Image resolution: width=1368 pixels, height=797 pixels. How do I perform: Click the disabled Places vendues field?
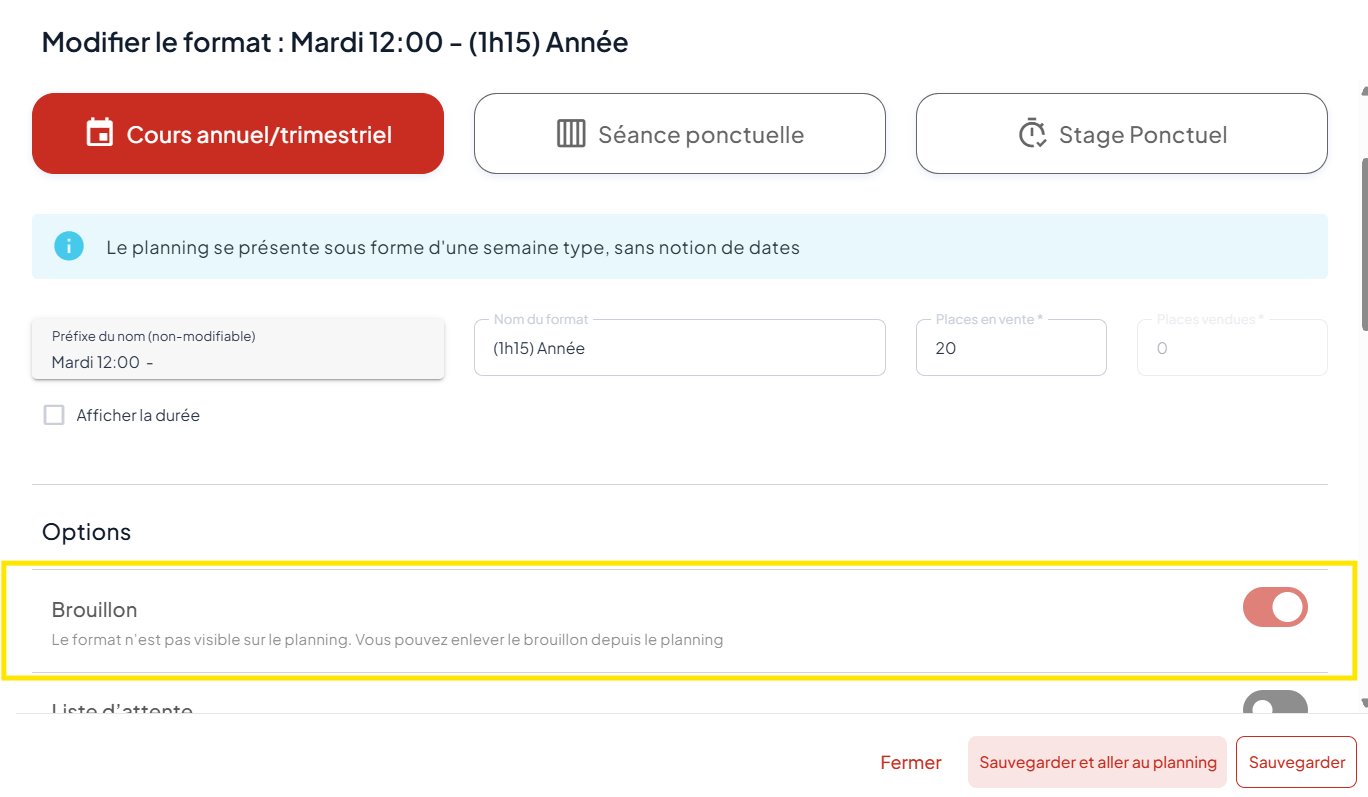[x=1232, y=349]
